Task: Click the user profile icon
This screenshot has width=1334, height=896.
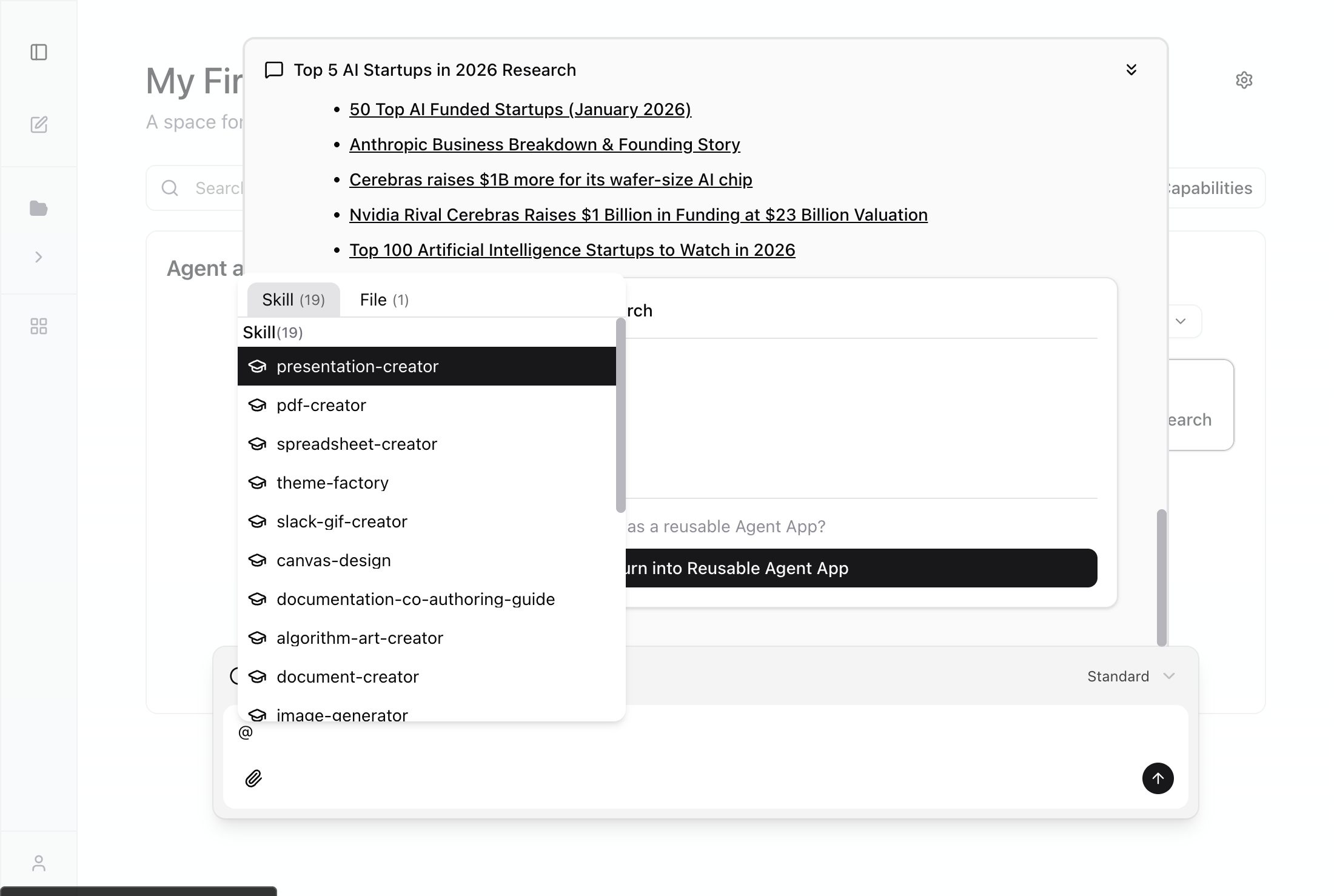Action: tap(39, 863)
